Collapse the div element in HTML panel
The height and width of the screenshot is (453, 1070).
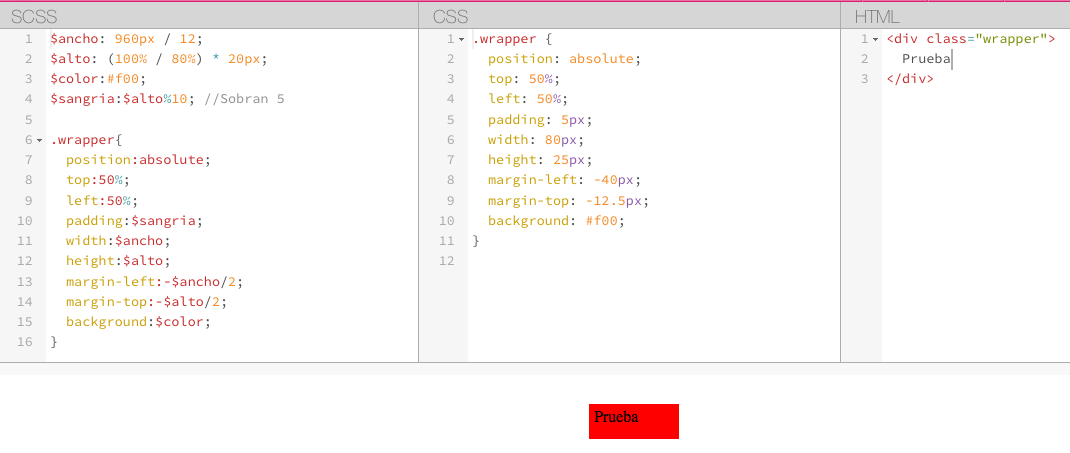pos(876,40)
